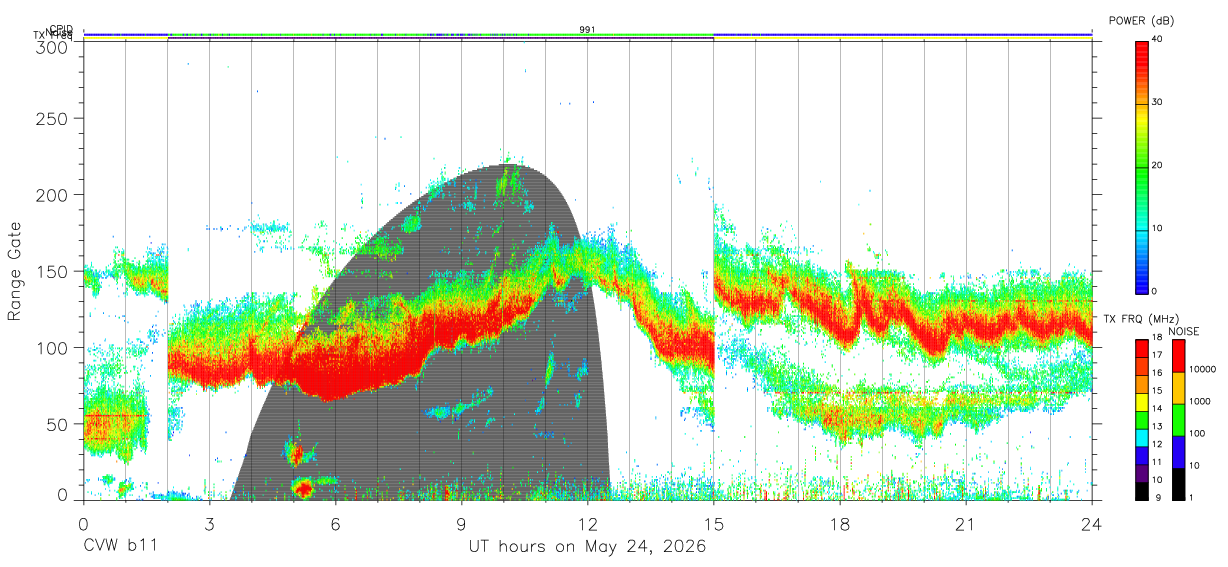Click the '16' label on the TX FRQ scale

pos(1158,372)
